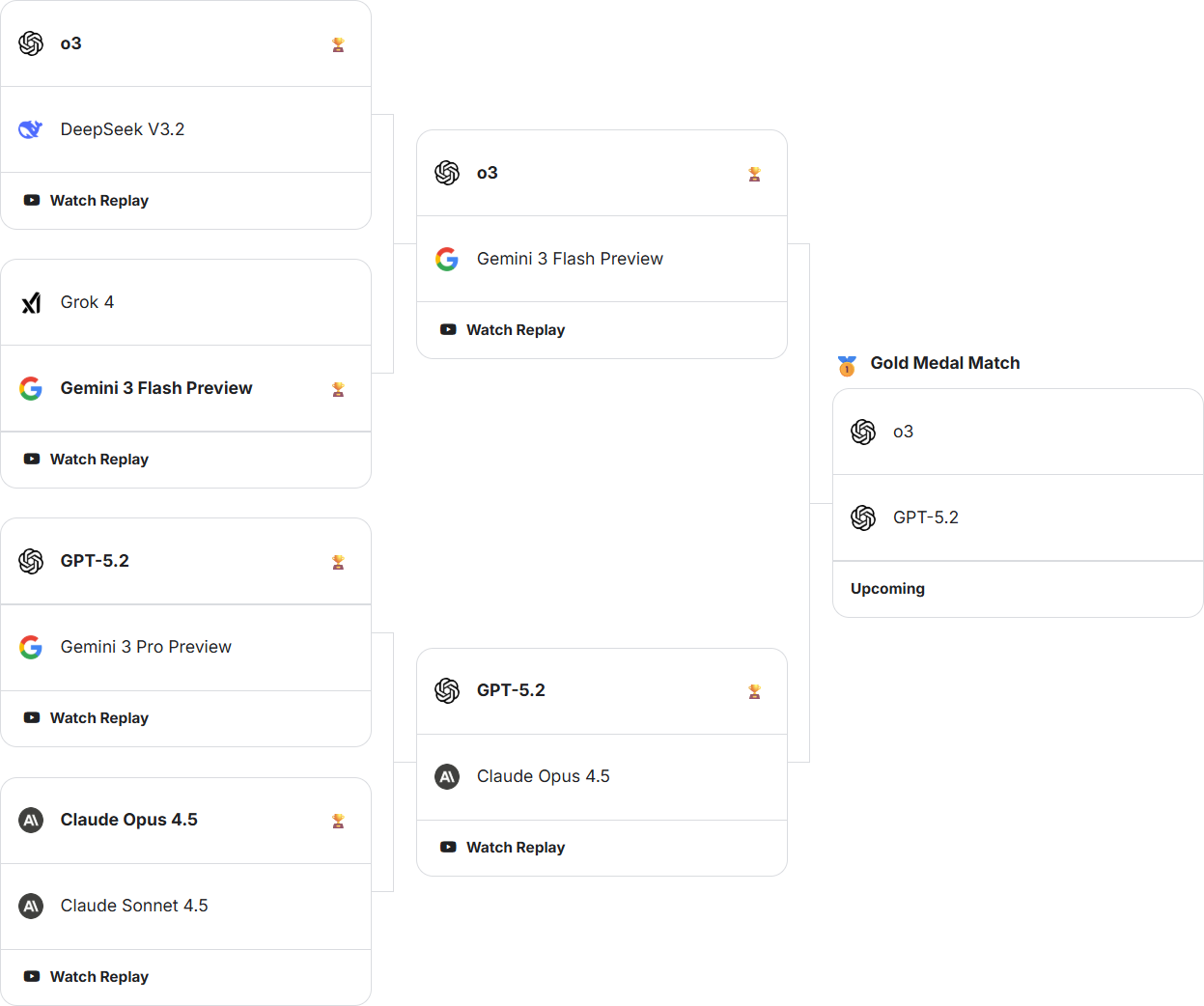Click the DeepSeek whale logo
The height and width of the screenshot is (1006, 1204).
(x=31, y=129)
